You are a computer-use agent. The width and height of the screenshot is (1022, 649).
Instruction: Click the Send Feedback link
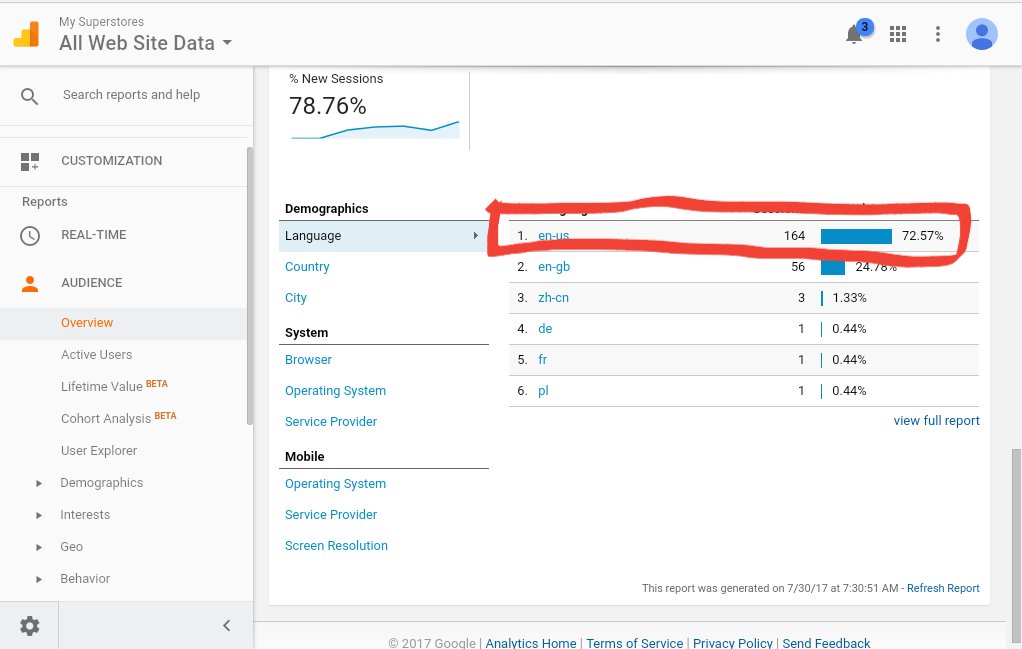[826, 643]
